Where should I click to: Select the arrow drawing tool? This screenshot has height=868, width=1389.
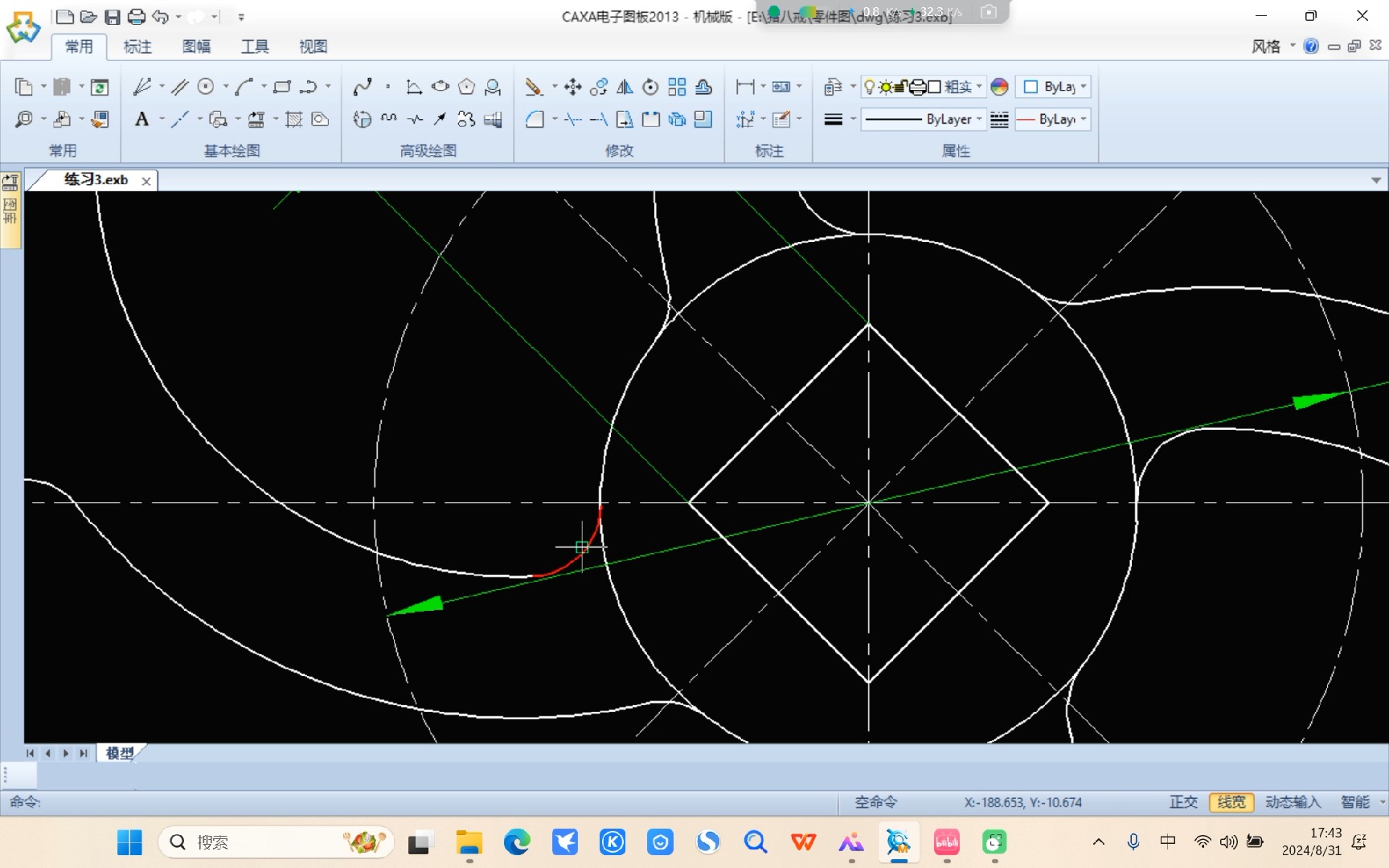coord(440,119)
